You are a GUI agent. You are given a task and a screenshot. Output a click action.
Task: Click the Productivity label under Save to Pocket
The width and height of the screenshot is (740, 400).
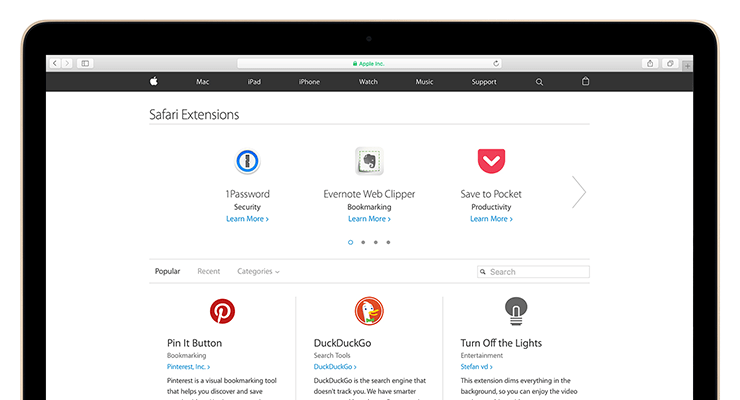[x=491, y=207]
